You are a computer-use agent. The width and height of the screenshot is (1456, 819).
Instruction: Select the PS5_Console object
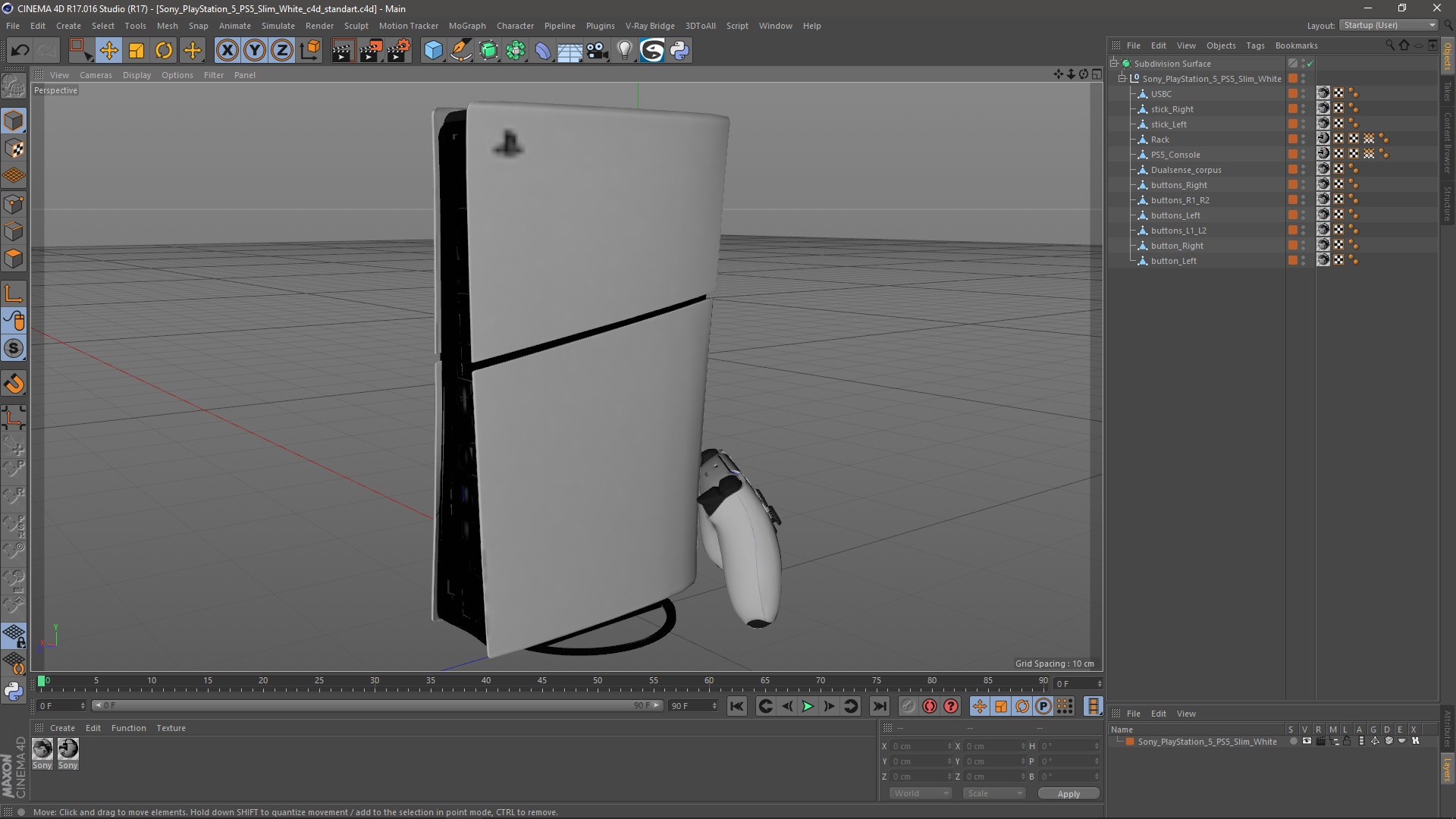tap(1175, 155)
